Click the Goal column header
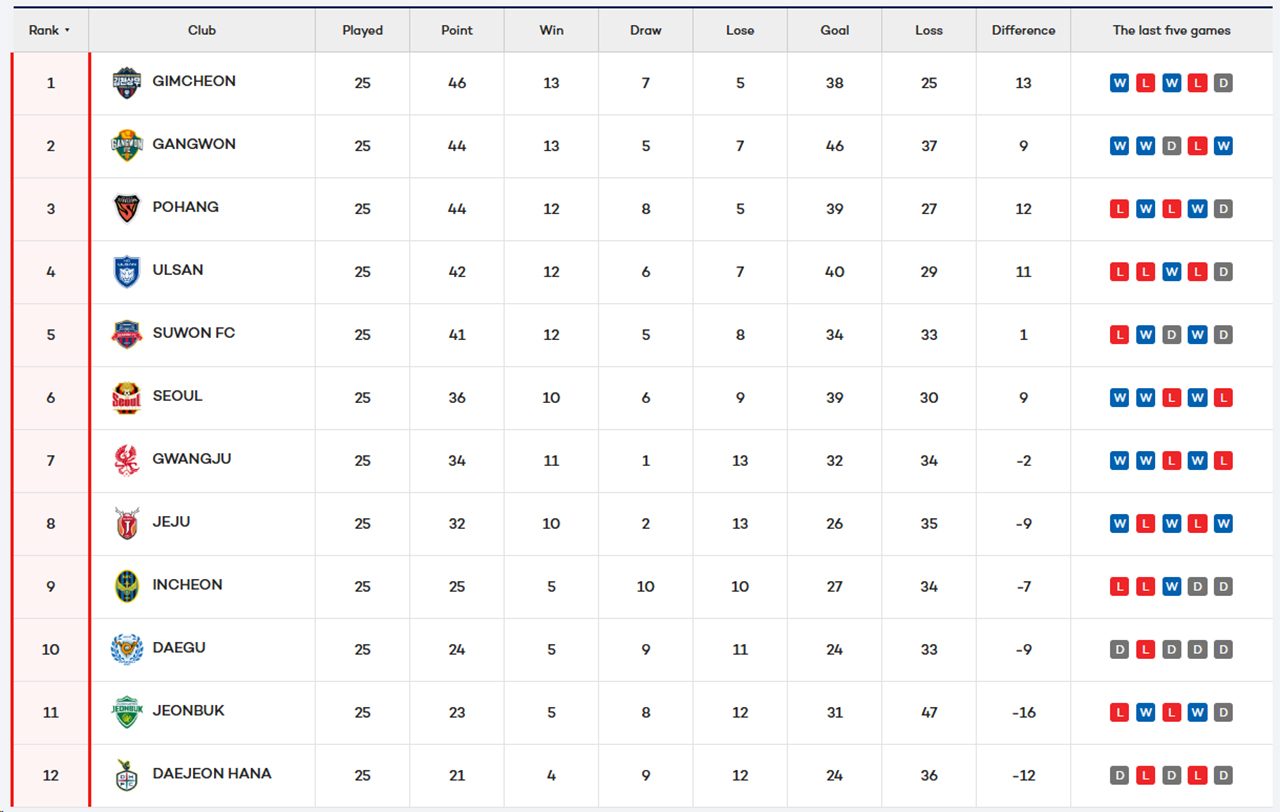 tap(835, 31)
